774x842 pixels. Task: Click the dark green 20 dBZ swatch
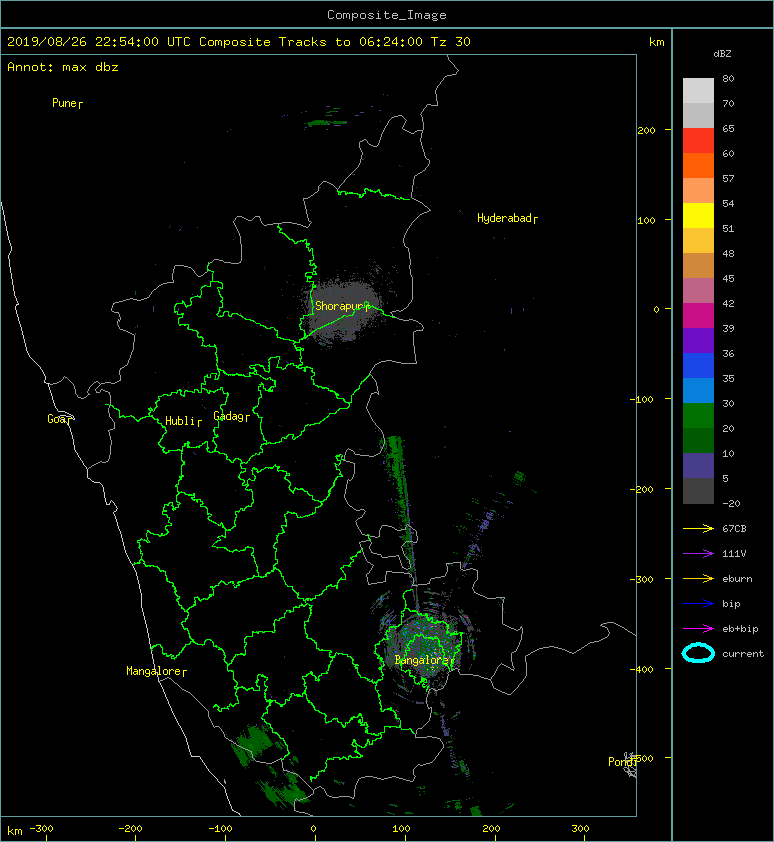pyautogui.click(x=698, y=440)
